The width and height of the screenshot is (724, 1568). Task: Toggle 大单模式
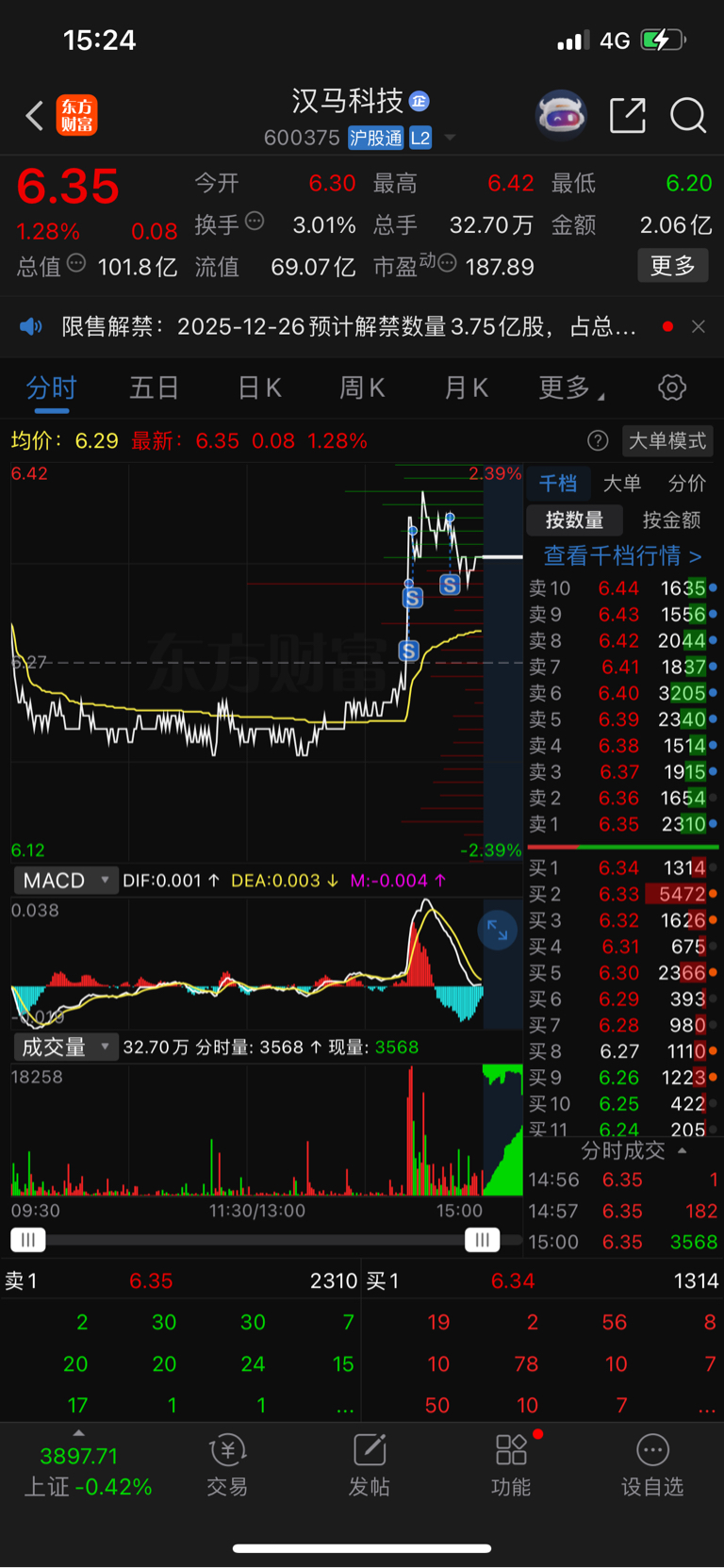pos(667,440)
